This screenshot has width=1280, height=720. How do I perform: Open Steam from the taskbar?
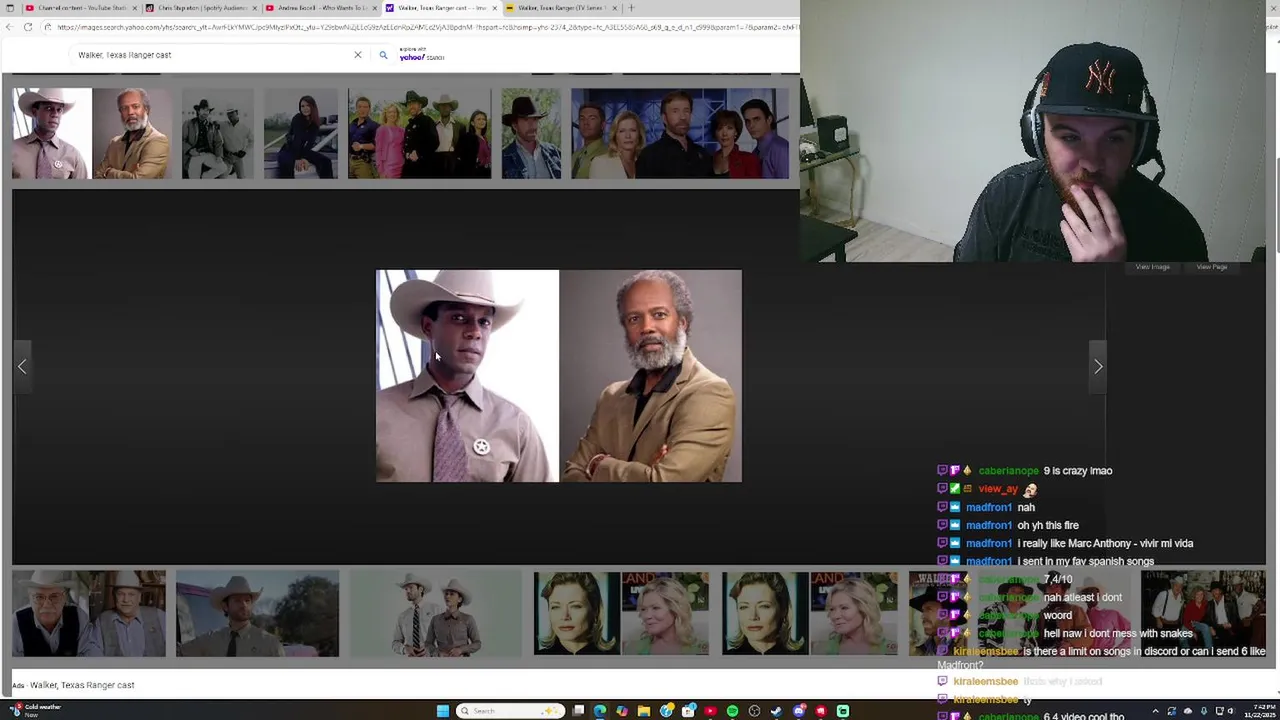(776, 711)
